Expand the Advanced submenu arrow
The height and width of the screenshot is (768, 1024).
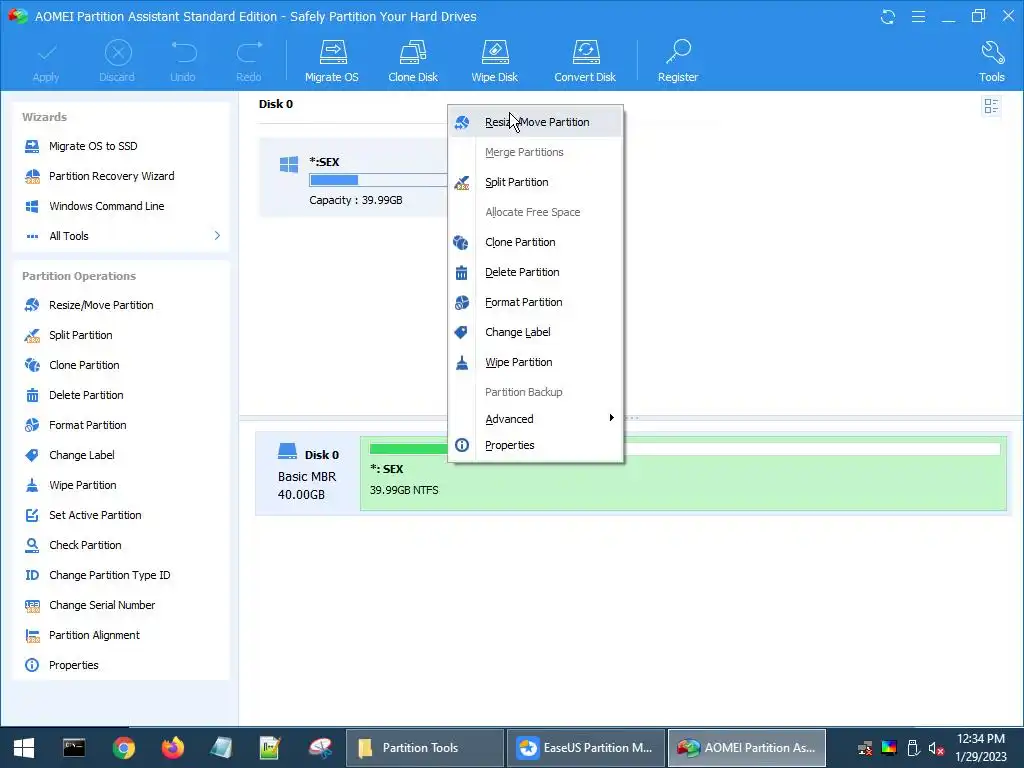(611, 418)
